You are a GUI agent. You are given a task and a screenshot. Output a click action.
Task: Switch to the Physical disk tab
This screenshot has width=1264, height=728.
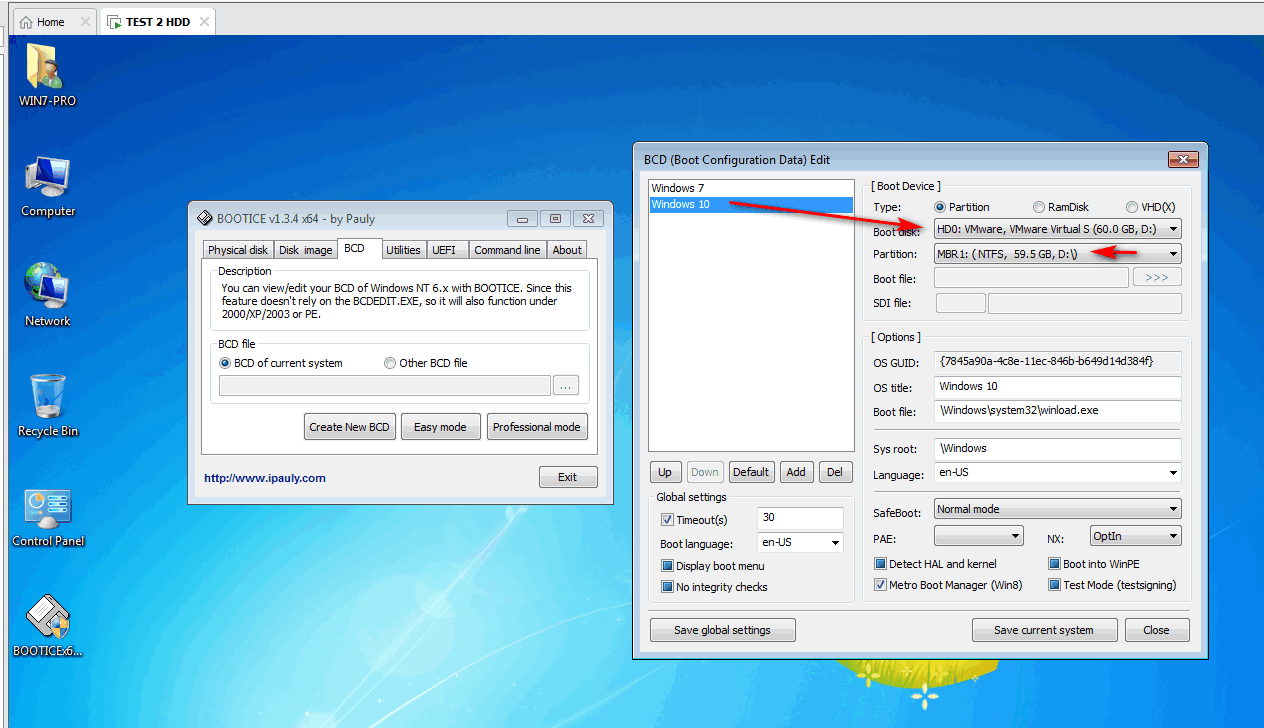238,250
